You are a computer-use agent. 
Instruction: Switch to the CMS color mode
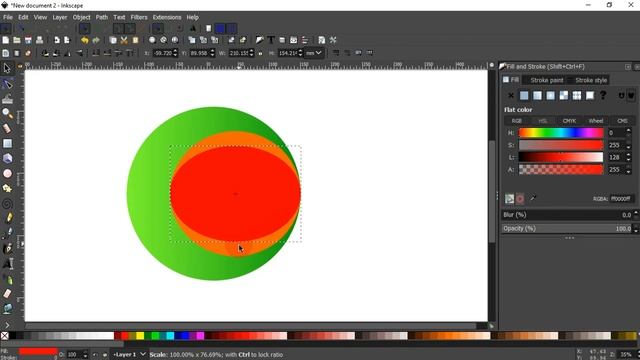coord(622,121)
